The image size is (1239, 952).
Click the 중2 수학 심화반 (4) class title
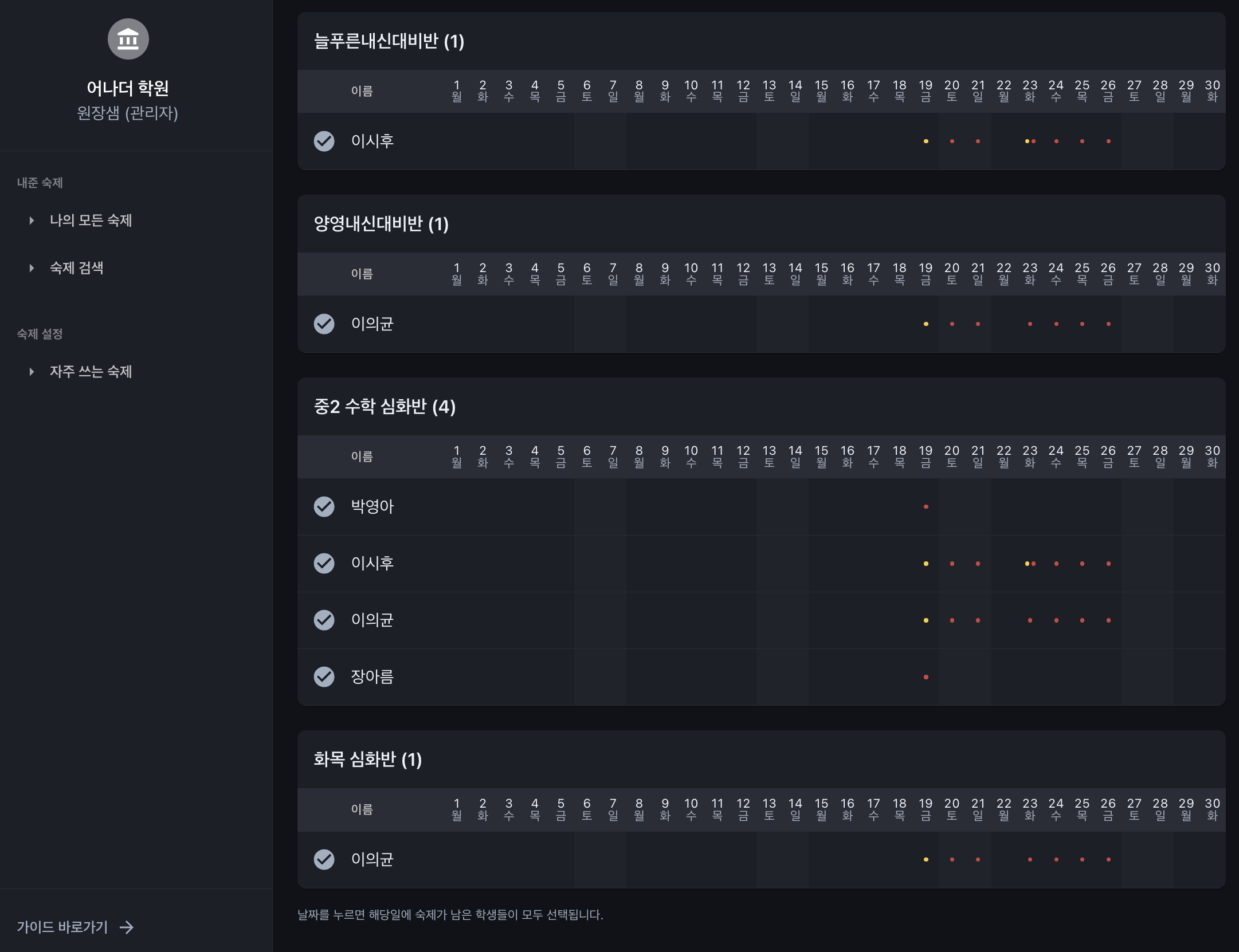tap(385, 407)
